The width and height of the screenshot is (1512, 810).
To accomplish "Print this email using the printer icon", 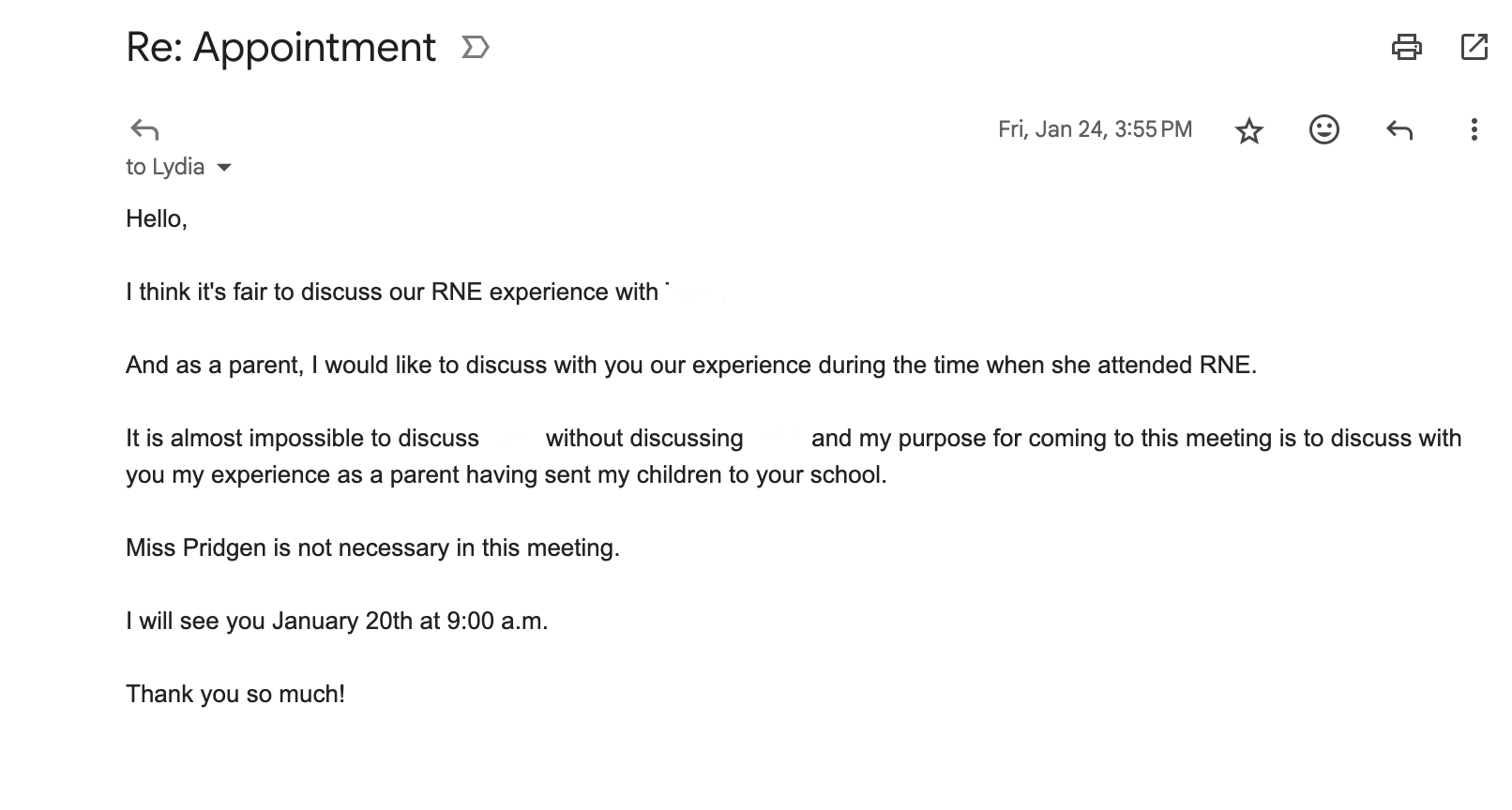I will 1406,47.
